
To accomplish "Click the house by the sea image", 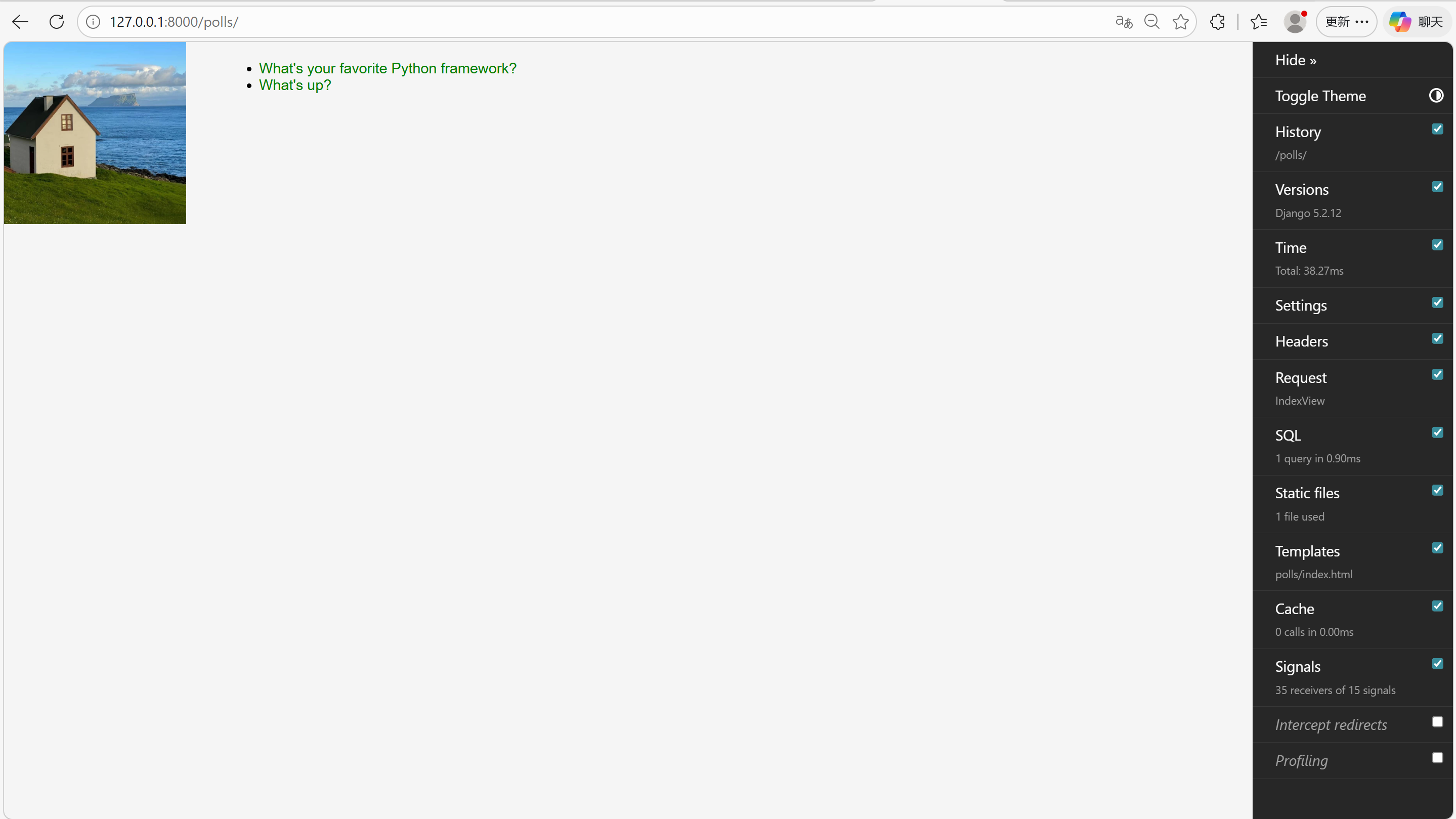I will click(x=95, y=133).
